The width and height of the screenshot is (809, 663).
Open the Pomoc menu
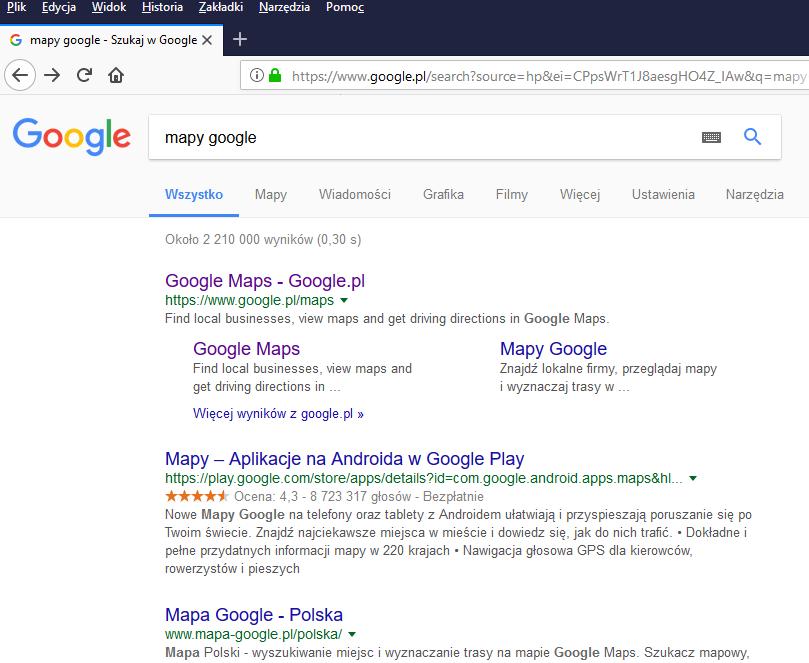(x=345, y=7)
